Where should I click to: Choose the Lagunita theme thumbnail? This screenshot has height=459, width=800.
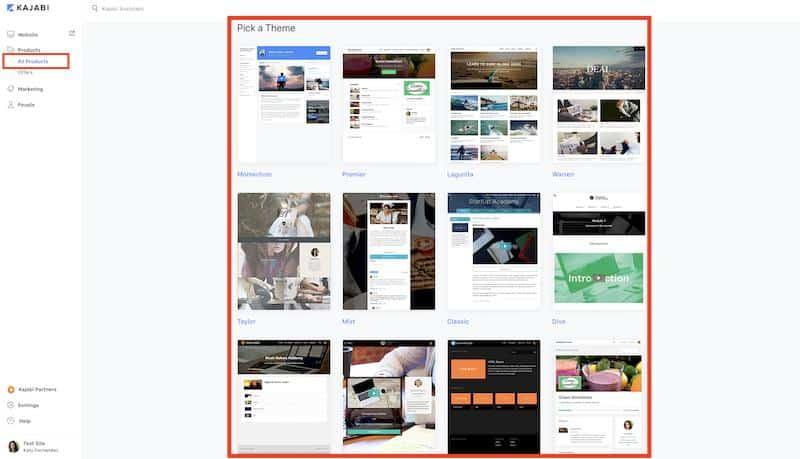[494, 104]
